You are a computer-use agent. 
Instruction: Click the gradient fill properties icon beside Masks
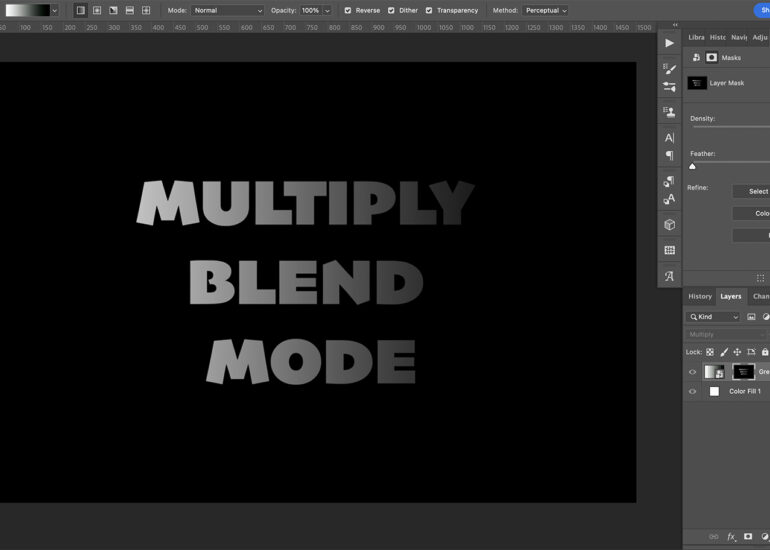tap(696, 58)
